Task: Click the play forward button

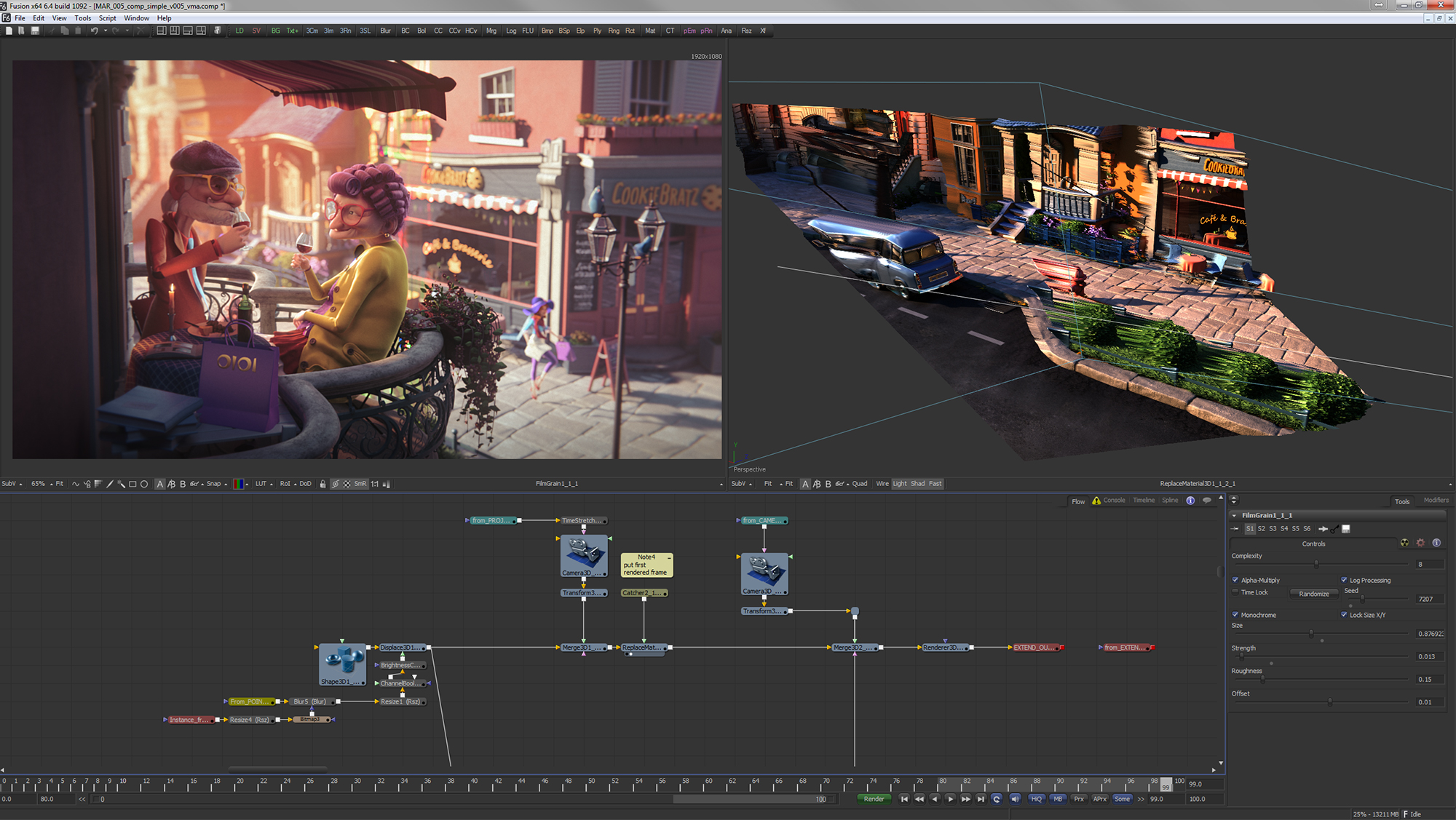Action: pos(950,799)
